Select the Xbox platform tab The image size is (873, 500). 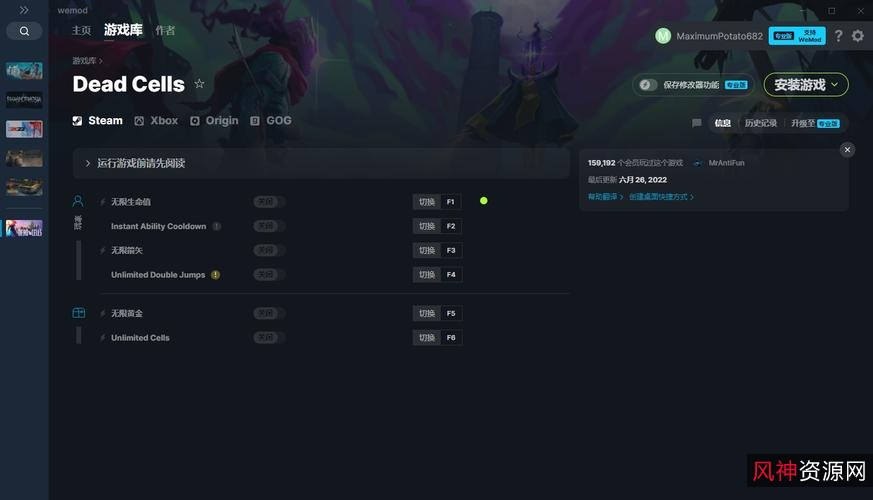point(156,121)
